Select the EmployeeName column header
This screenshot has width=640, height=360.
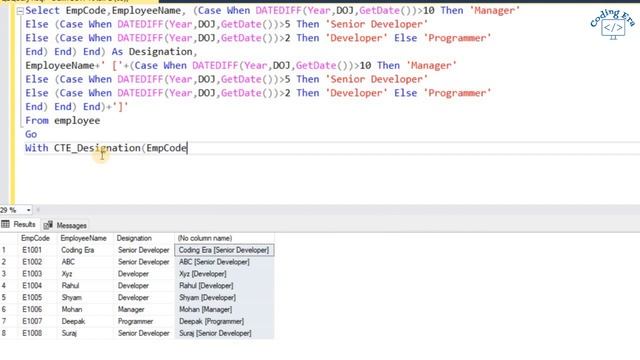(84, 238)
